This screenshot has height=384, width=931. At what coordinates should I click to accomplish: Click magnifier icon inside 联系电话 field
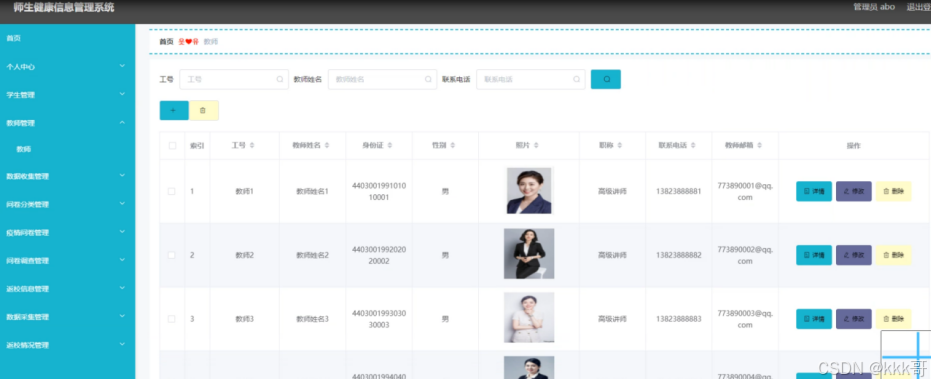coord(577,80)
